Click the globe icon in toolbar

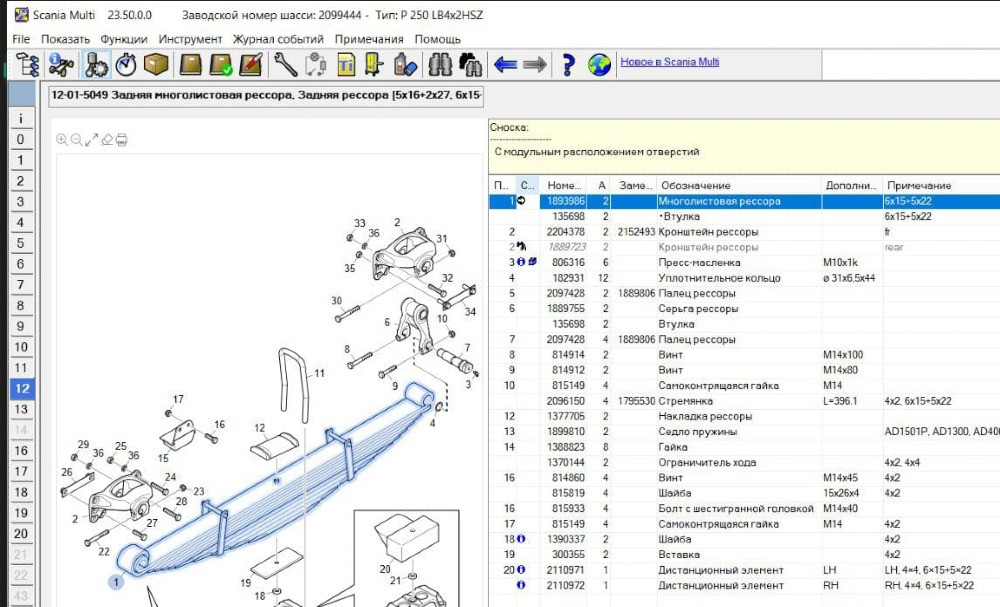coord(599,65)
